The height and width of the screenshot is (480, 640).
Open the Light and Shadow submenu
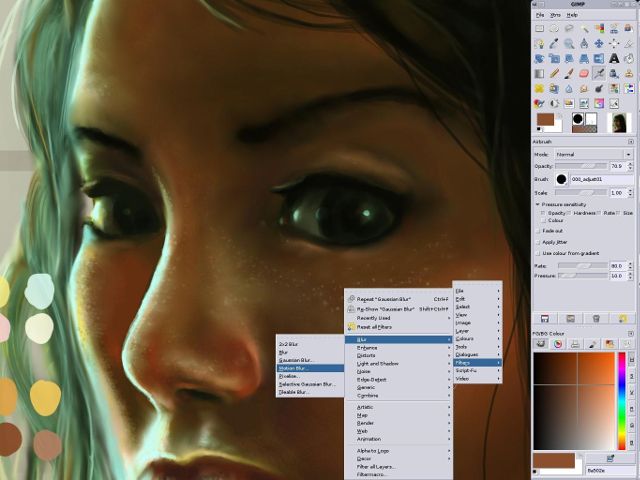399,364
